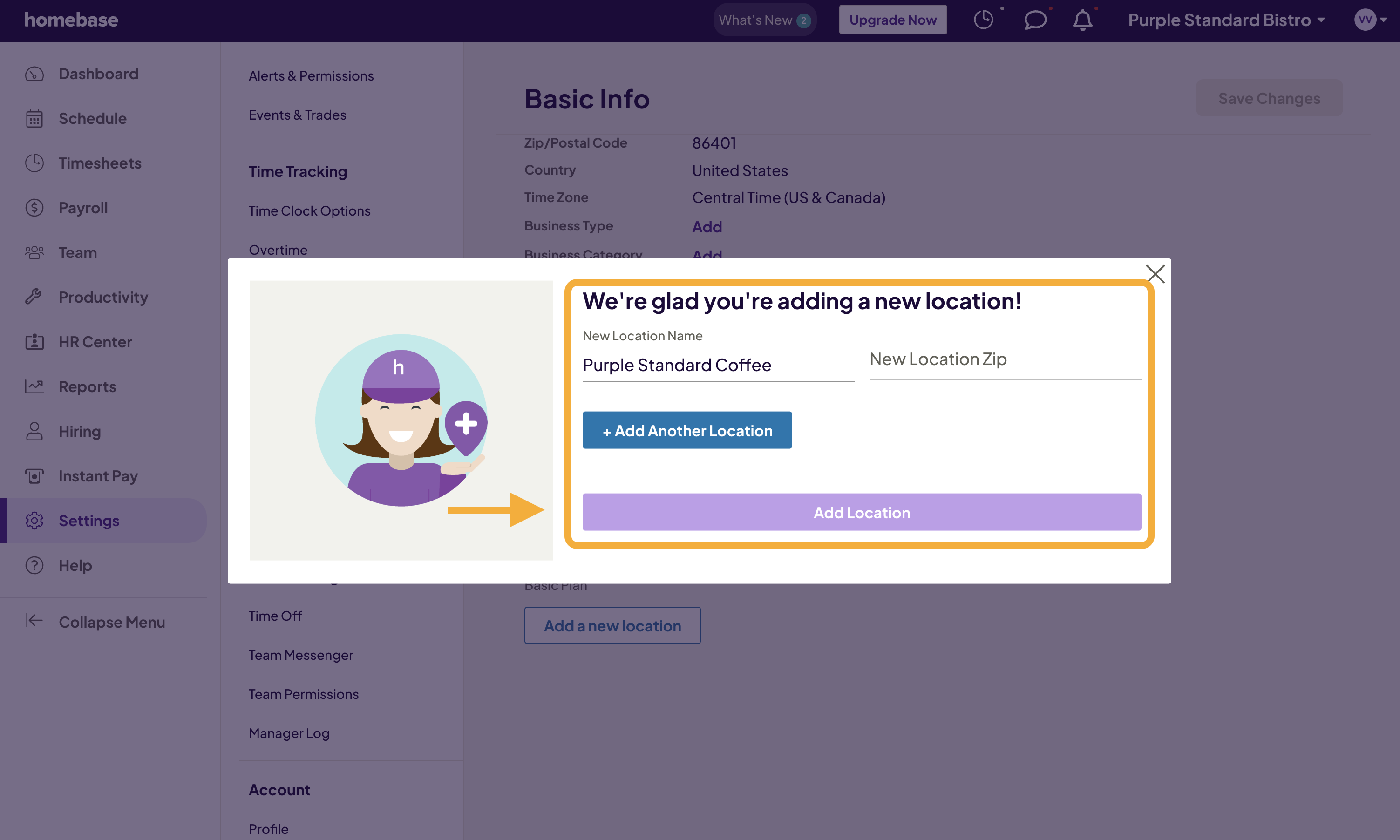This screenshot has width=1400, height=840.
Task: Click + Add Another Location button
Action: (687, 430)
